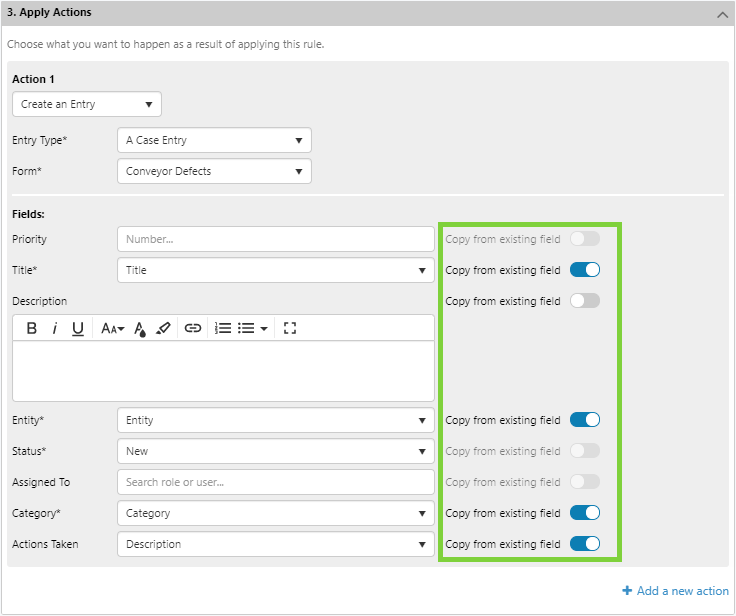
Task: Expand the editor to fullscreen
Action: (290, 328)
